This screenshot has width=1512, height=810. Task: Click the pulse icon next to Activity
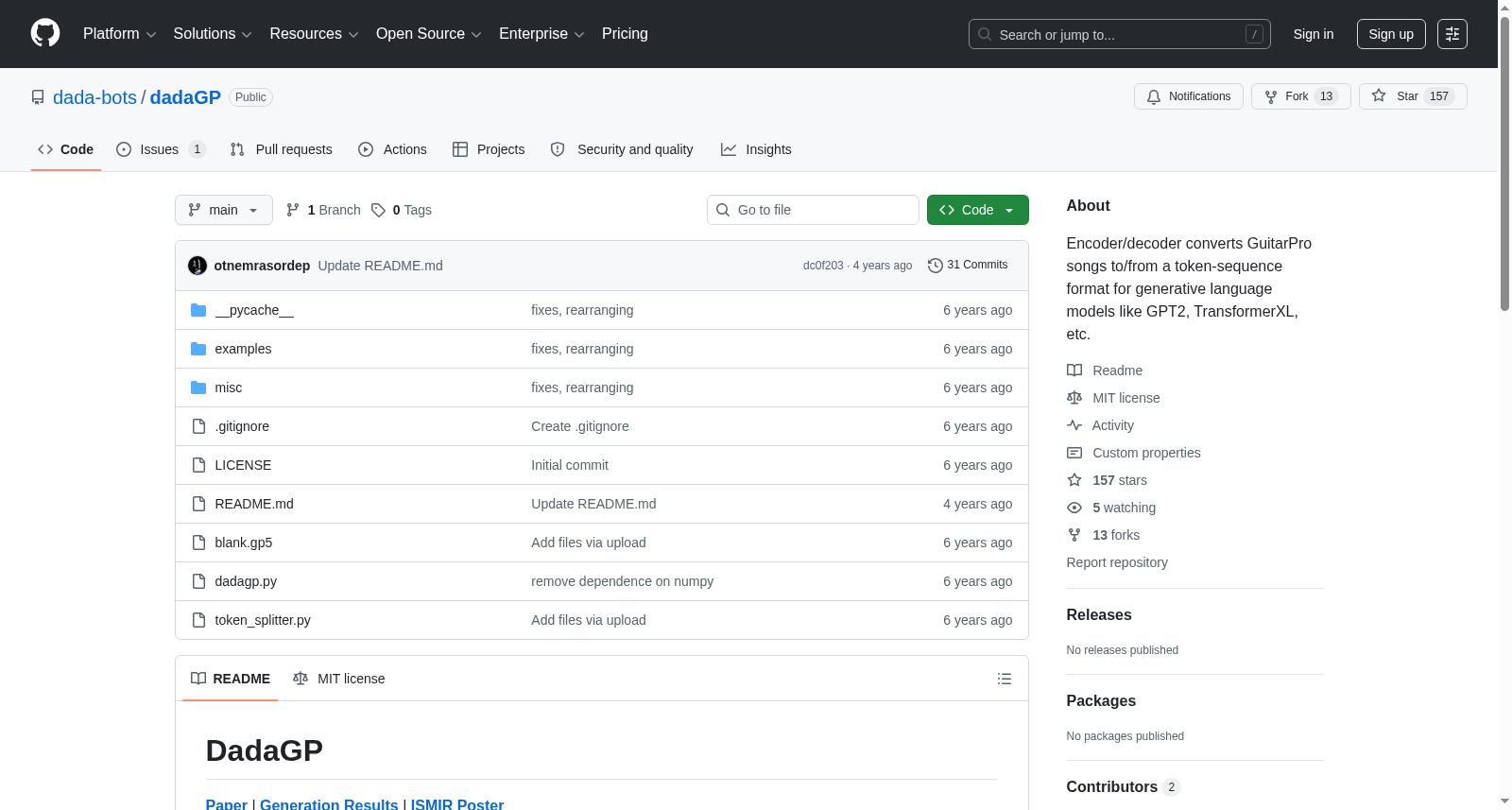(1074, 425)
